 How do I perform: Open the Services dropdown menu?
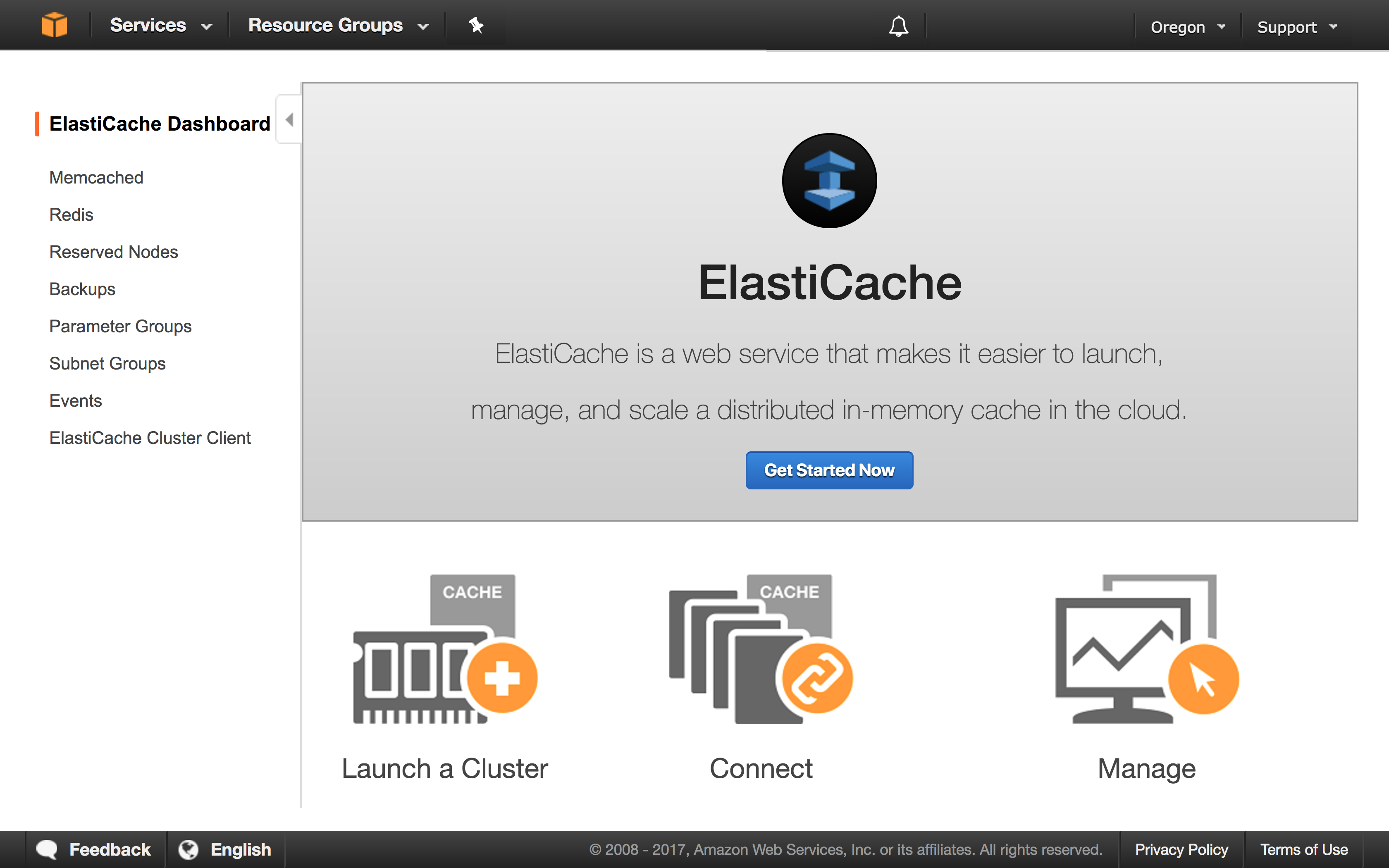[161, 25]
